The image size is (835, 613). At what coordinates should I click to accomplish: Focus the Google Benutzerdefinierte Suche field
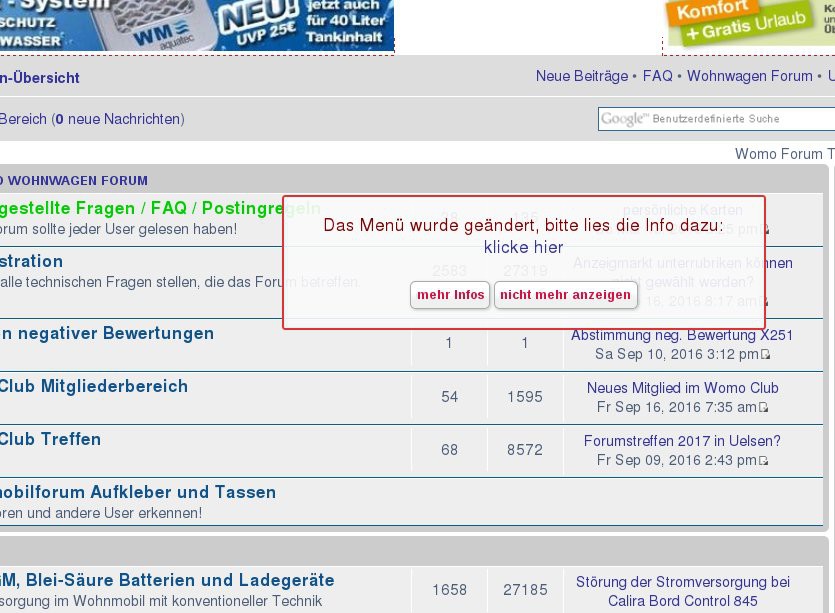click(716, 119)
